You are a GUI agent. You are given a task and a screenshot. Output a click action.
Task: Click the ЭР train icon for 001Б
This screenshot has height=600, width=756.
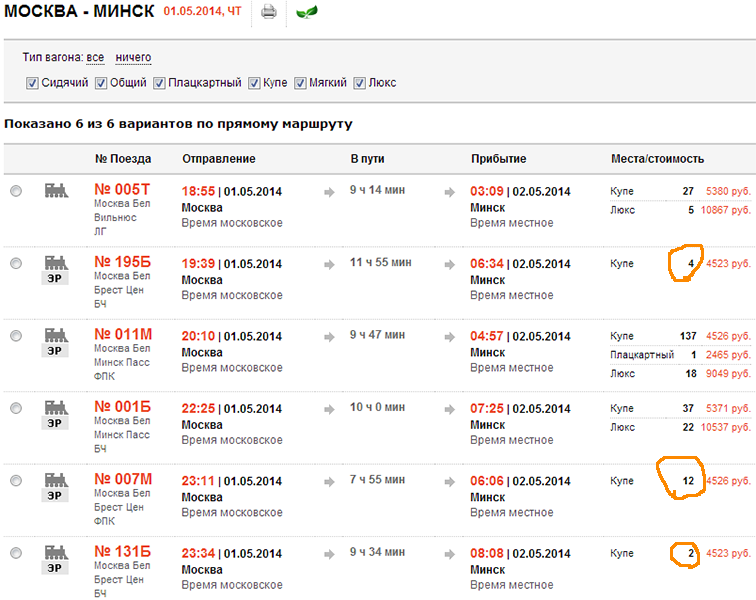coord(56,413)
